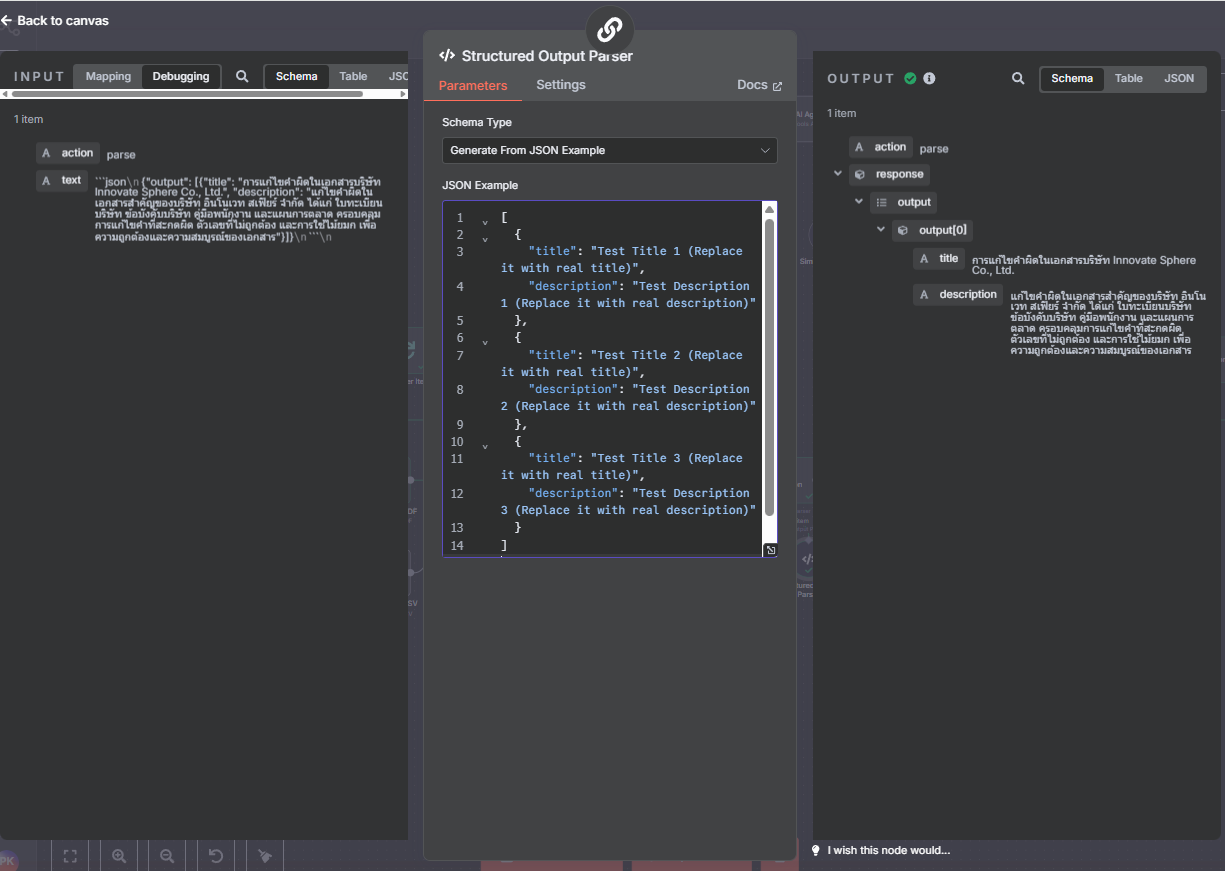Click the object cube icon on 'response'
This screenshot has width=1225, height=871.
[x=860, y=174]
